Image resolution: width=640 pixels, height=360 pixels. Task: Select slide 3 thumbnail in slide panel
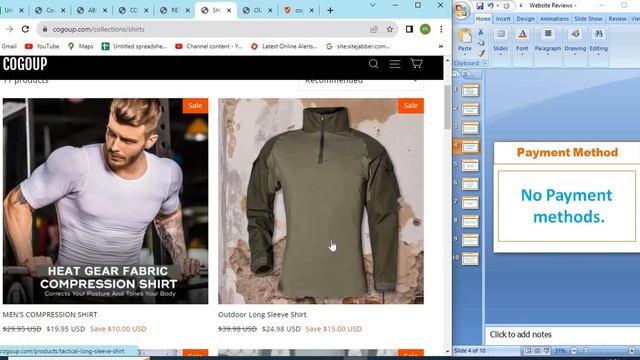tap(470, 128)
